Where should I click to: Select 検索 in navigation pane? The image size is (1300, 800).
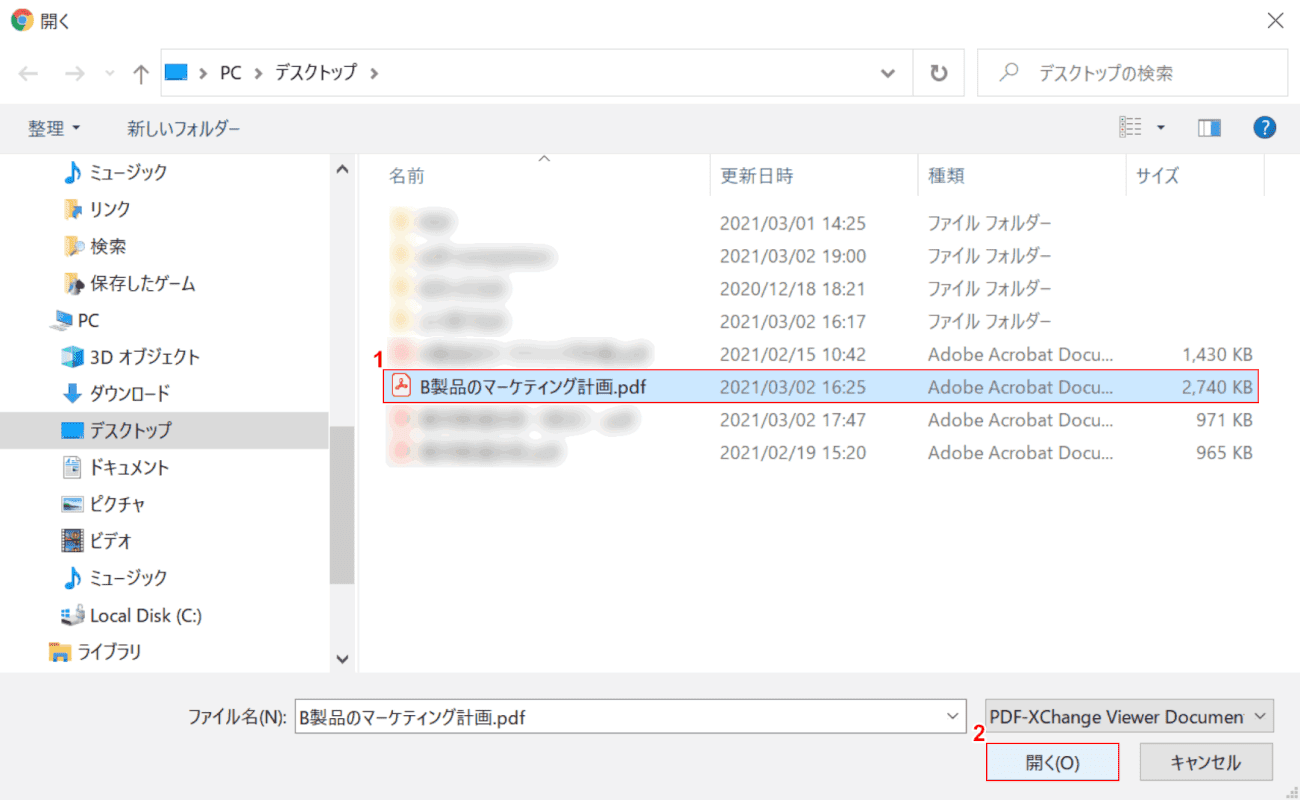(x=94, y=246)
